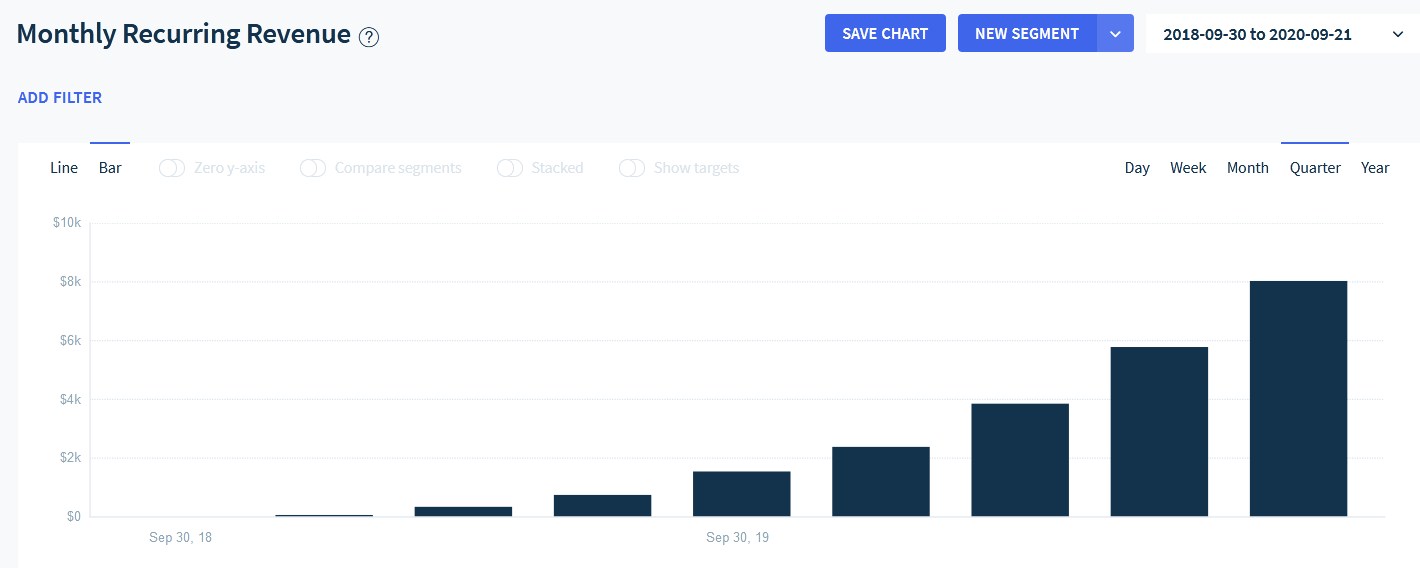
Task: Click the $10k y-axis label
Action: [67, 223]
